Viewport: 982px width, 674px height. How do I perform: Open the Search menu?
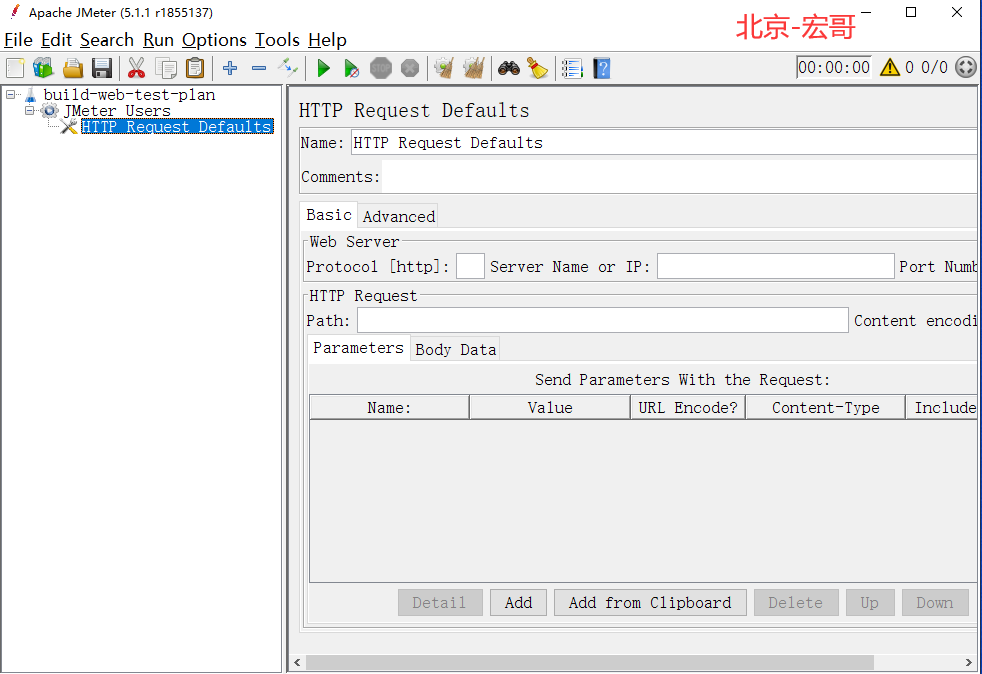(x=107, y=40)
